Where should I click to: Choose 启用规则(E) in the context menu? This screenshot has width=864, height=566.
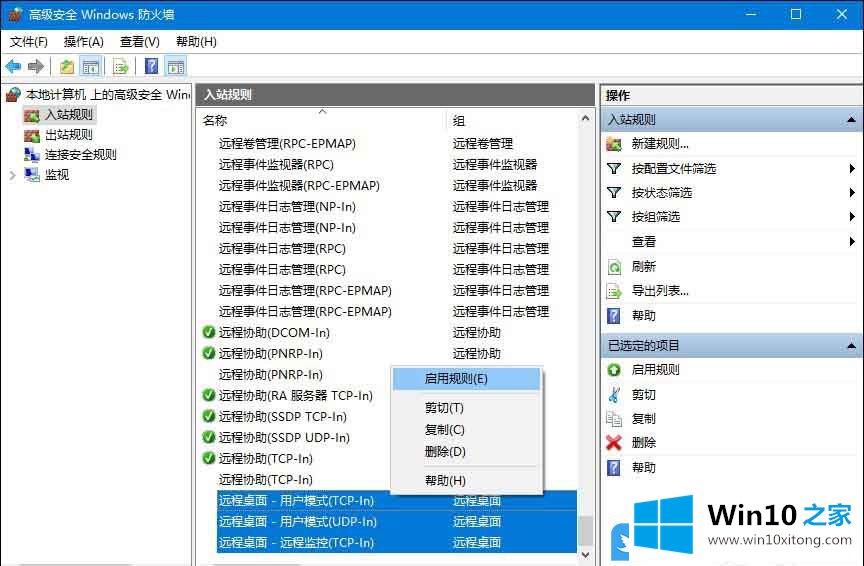(456, 379)
